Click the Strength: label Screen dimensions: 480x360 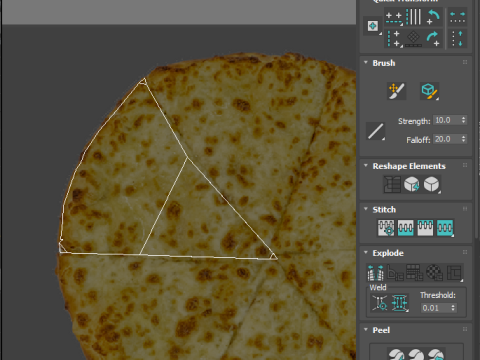point(414,121)
